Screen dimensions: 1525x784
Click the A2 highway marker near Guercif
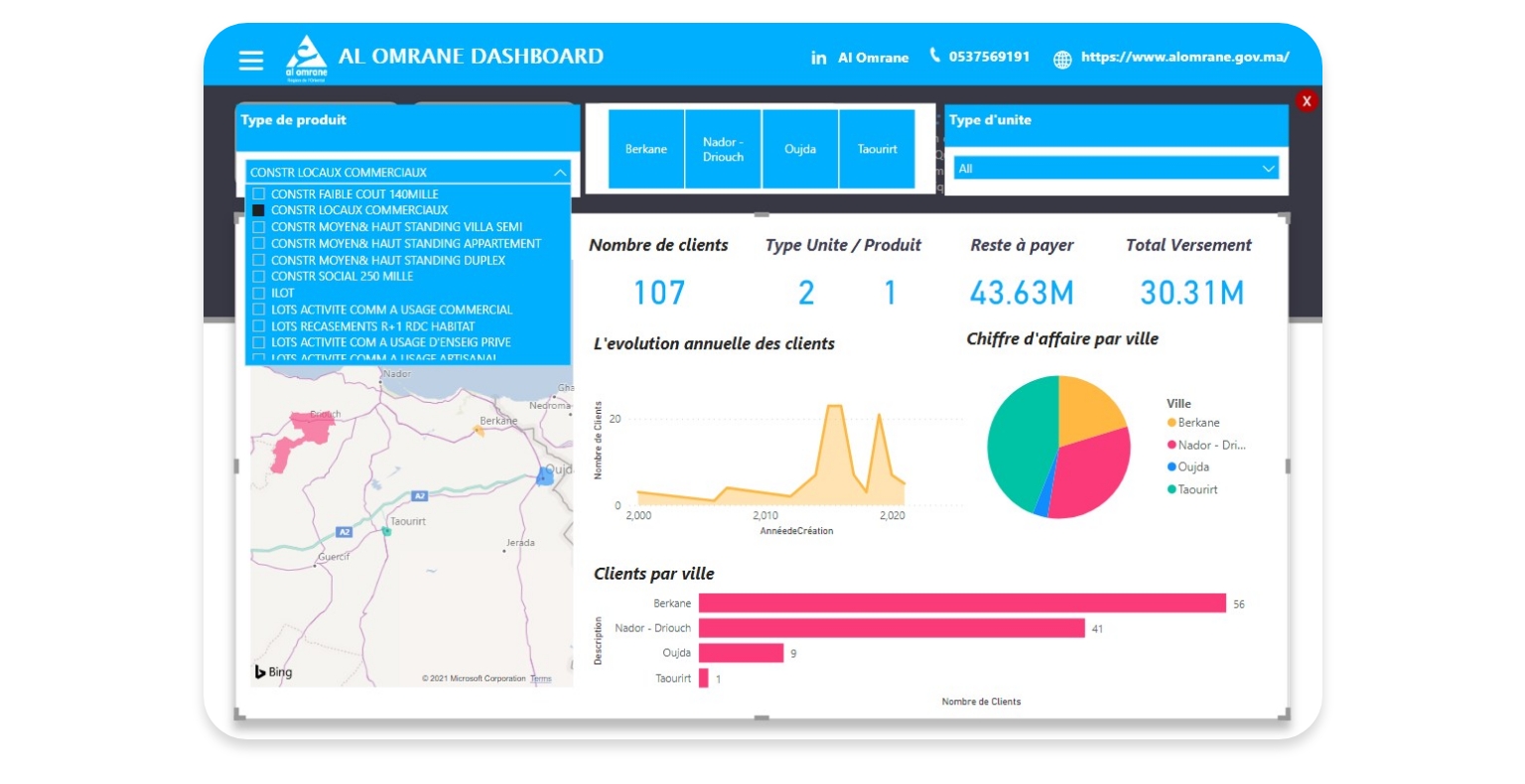point(344,532)
